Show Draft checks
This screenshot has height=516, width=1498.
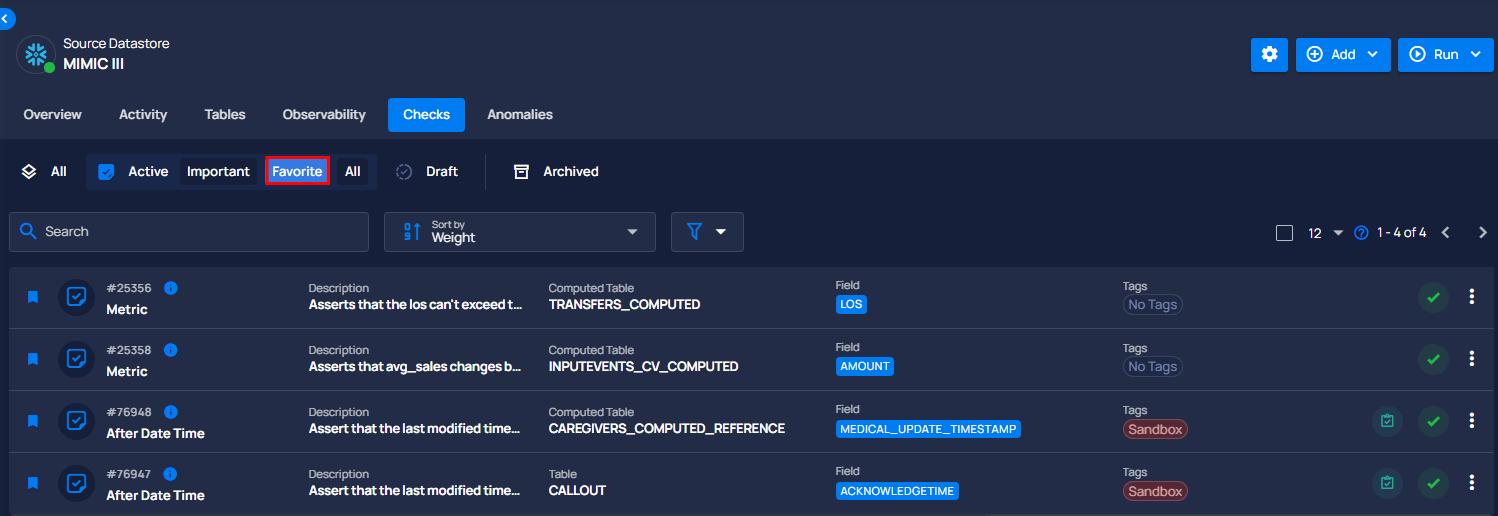427,172
